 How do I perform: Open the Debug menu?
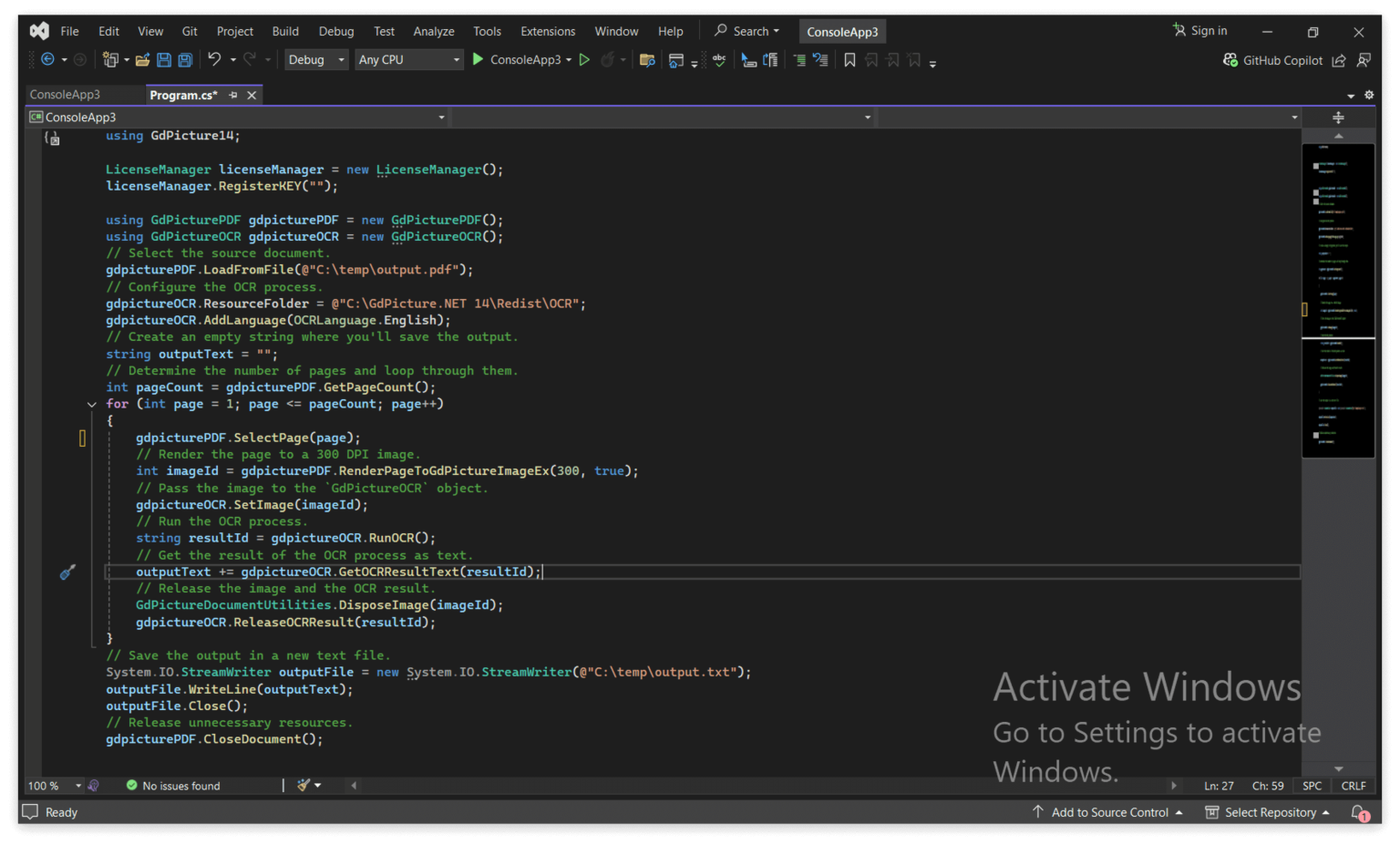[335, 30]
